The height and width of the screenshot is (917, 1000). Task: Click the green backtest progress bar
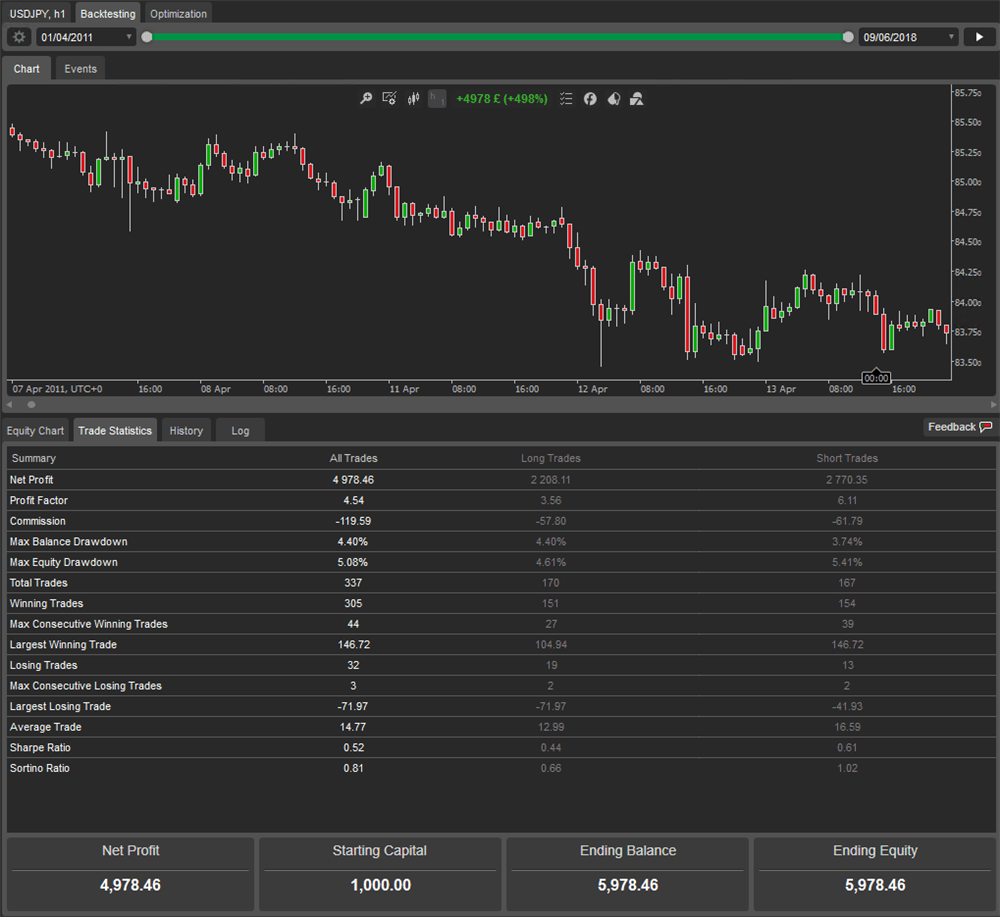(497, 37)
